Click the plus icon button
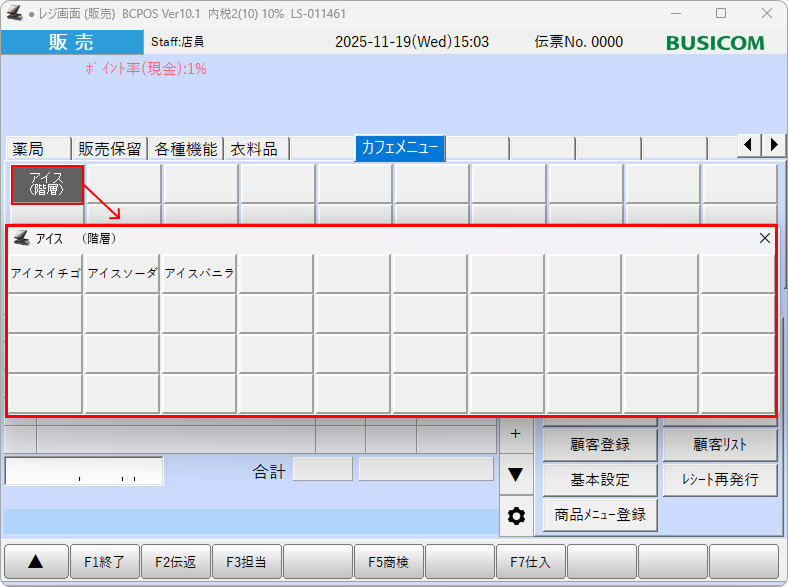The height and width of the screenshot is (587, 788). 516,433
